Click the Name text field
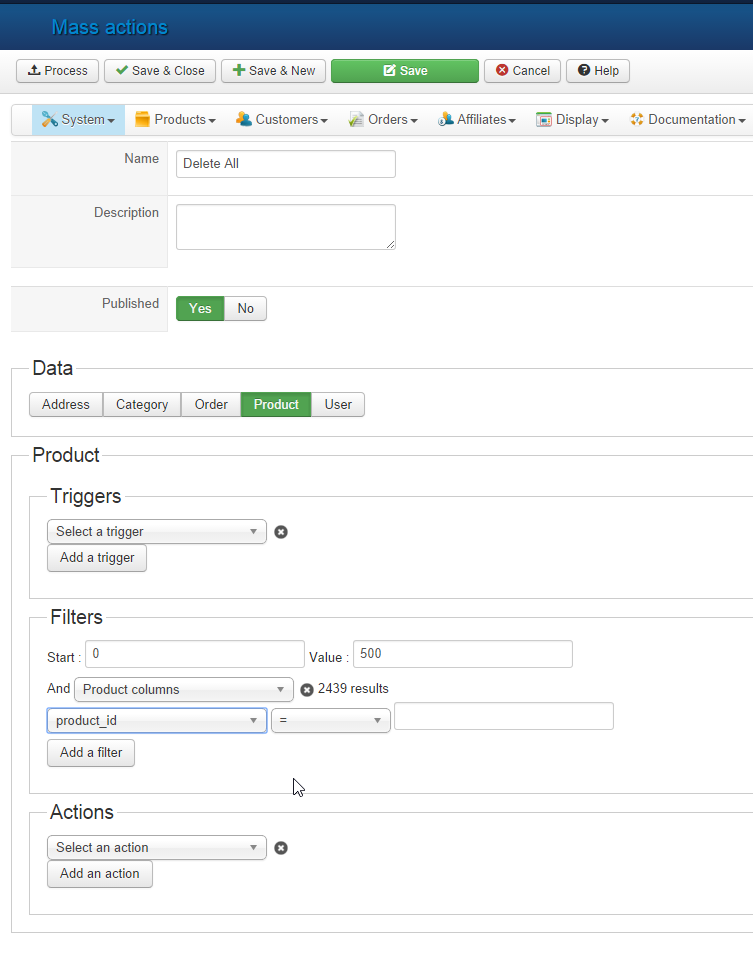This screenshot has width=753, height=973. 286,164
